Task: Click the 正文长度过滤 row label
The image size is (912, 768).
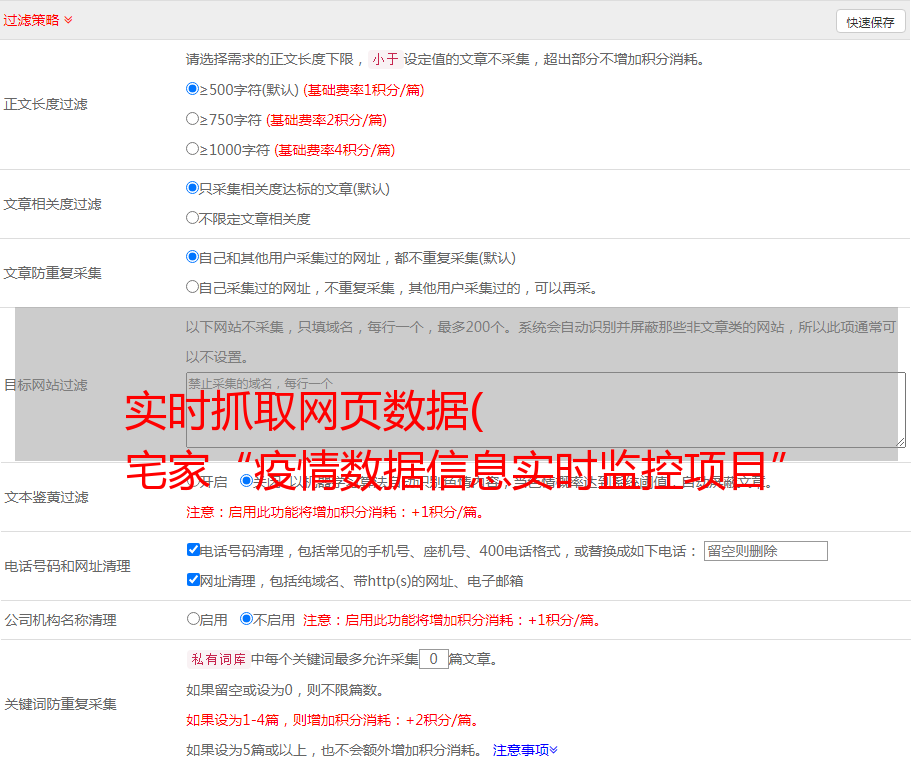Action: tap(45, 104)
